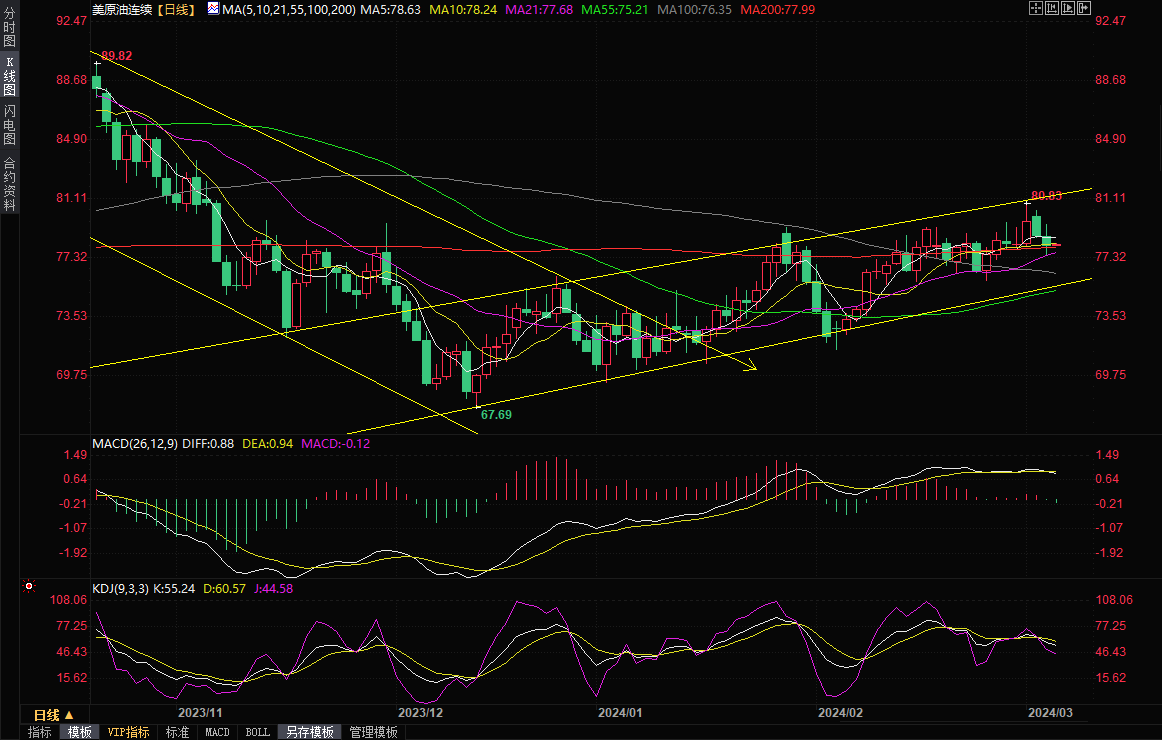Click the rightmost panel-expand arrow icon
The height and width of the screenshot is (740, 1162).
tap(1085, 8)
